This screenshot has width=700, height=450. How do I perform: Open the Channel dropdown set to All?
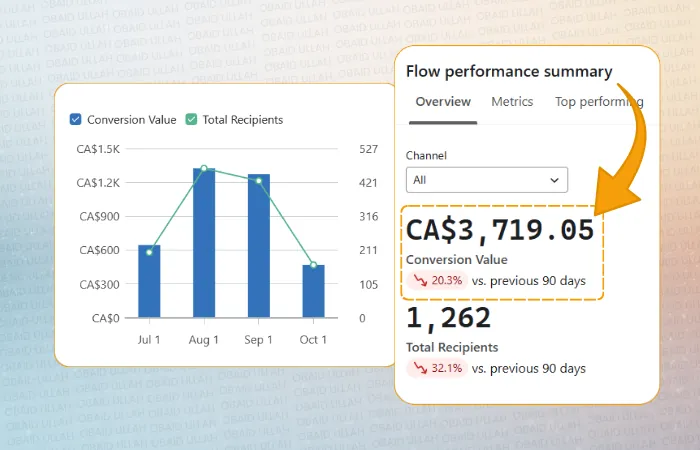(487, 180)
